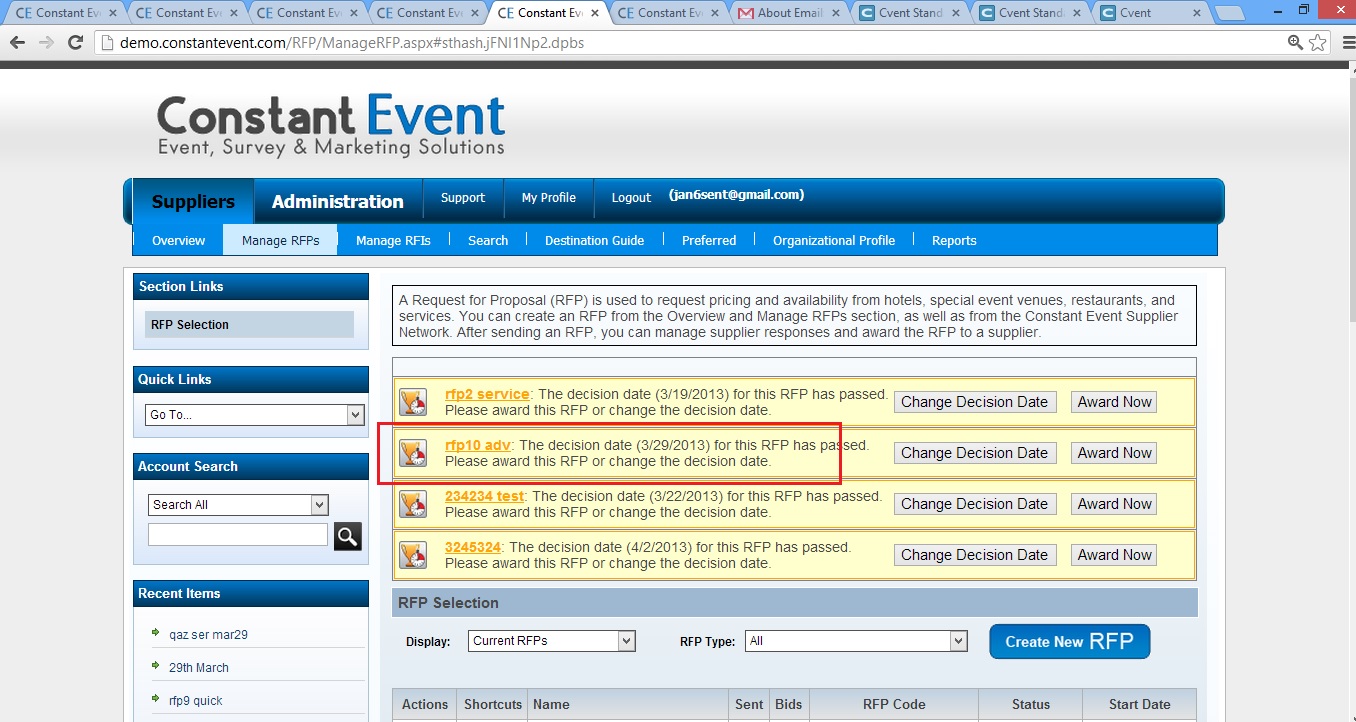Open the Display Current RFPs dropdown

coord(552,641)
